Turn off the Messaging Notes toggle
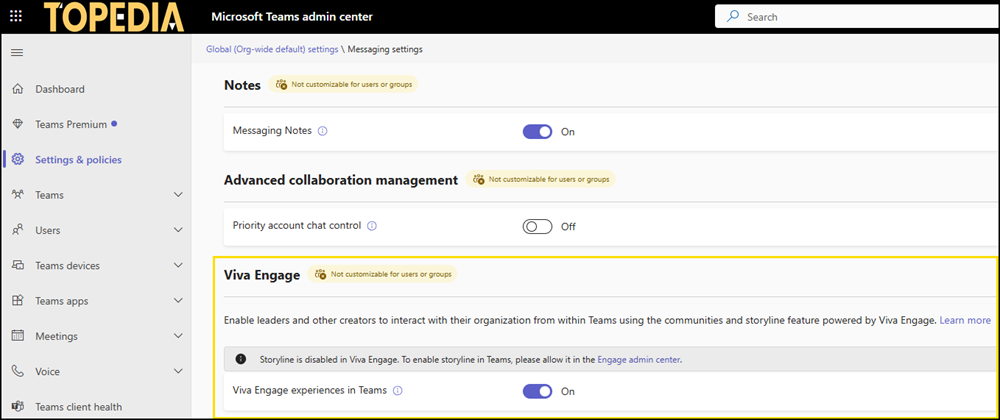 (537, 132)
